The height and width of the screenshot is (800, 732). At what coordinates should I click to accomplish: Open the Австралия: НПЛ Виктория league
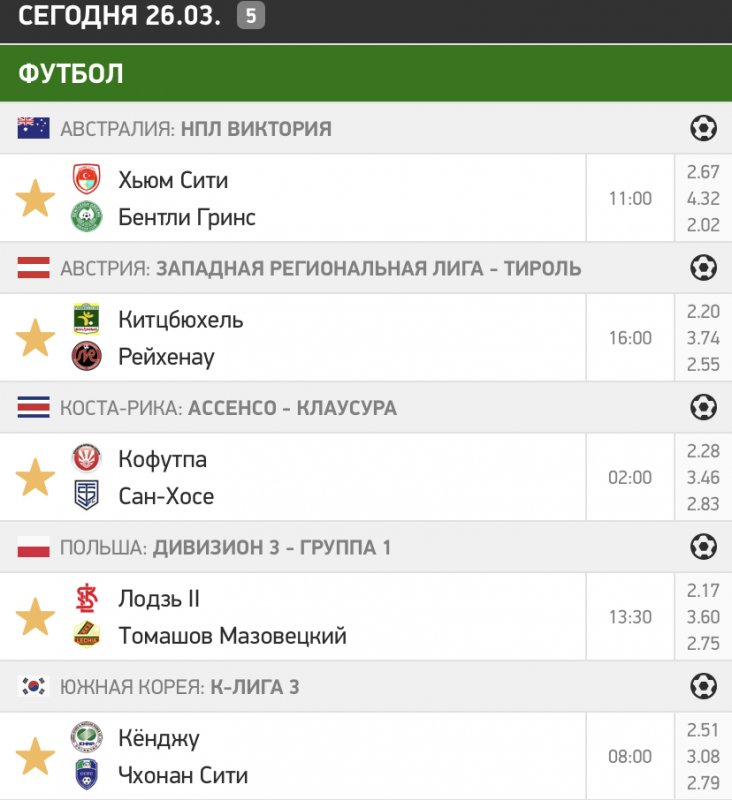(195, 129)
